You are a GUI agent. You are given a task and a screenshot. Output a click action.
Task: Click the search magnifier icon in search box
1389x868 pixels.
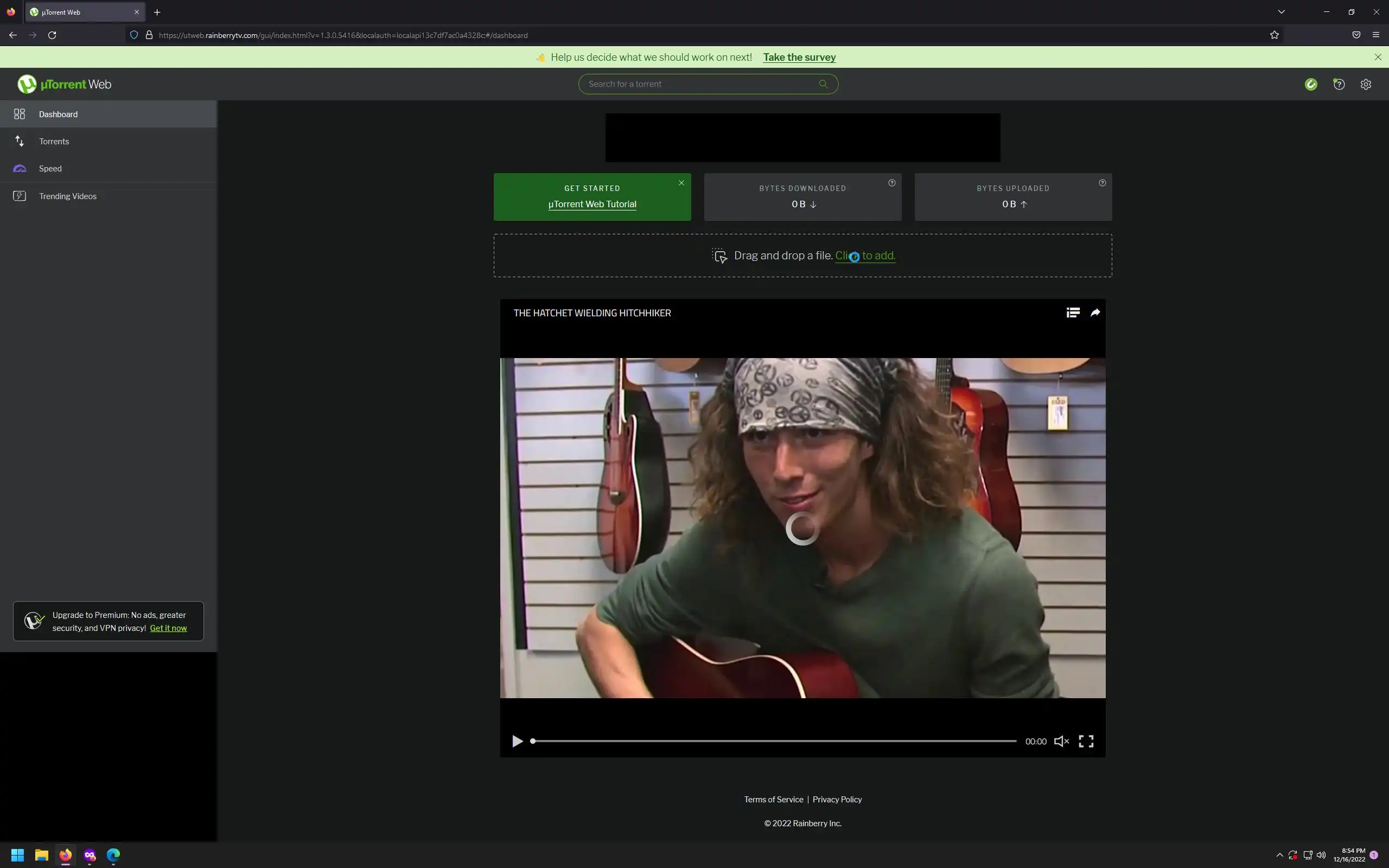coord(823,84)
